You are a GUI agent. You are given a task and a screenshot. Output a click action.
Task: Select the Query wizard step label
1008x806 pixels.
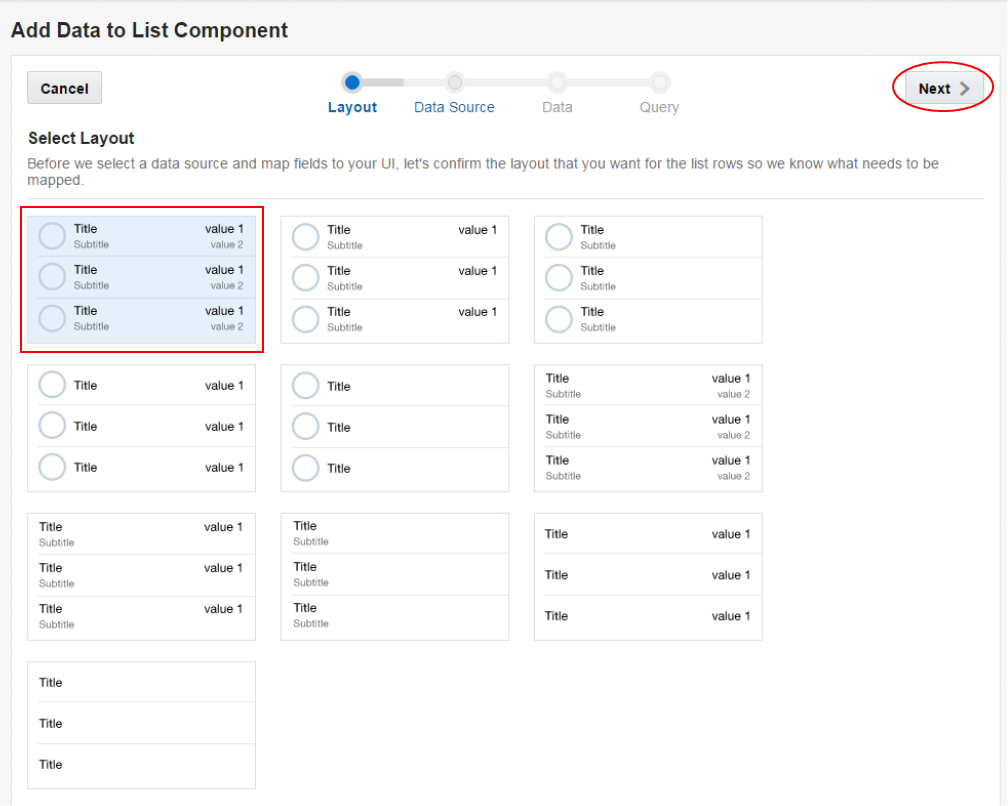pos(659,107)
